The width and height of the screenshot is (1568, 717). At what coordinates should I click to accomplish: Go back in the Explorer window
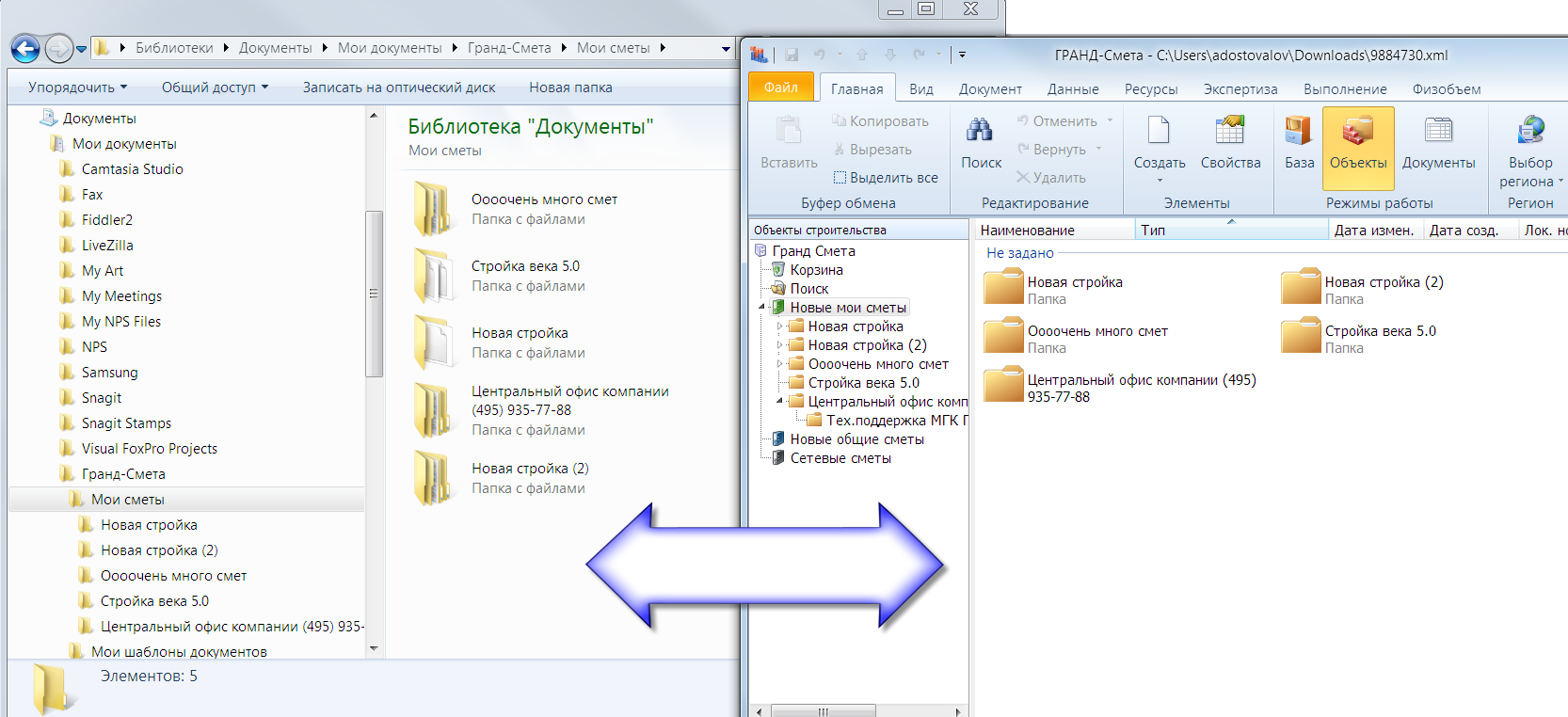pyautogui.click(x=25, y=48)
